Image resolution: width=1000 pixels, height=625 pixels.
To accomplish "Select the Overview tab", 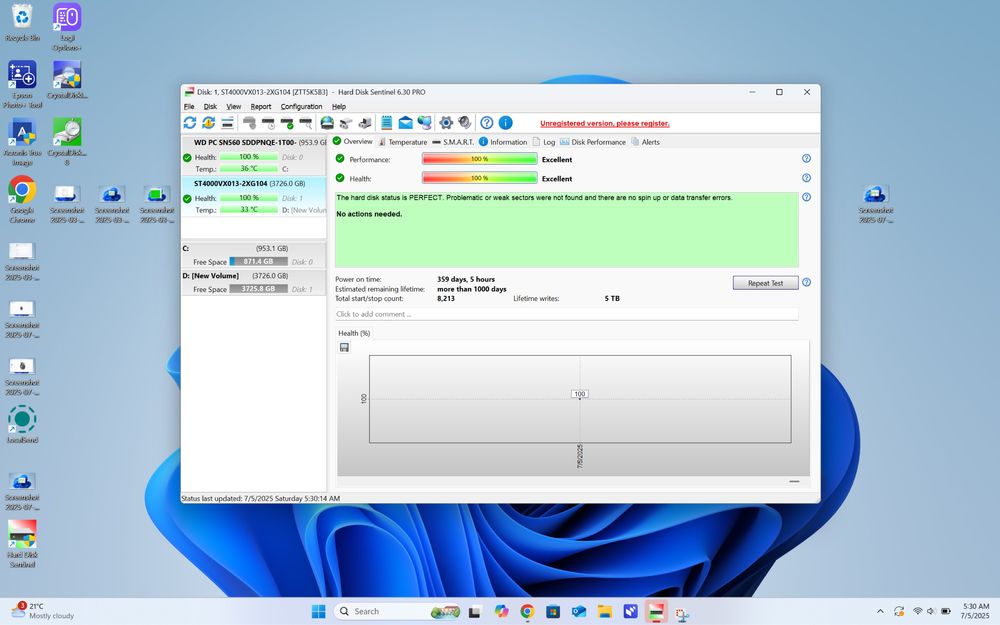I will pos(353,142).
